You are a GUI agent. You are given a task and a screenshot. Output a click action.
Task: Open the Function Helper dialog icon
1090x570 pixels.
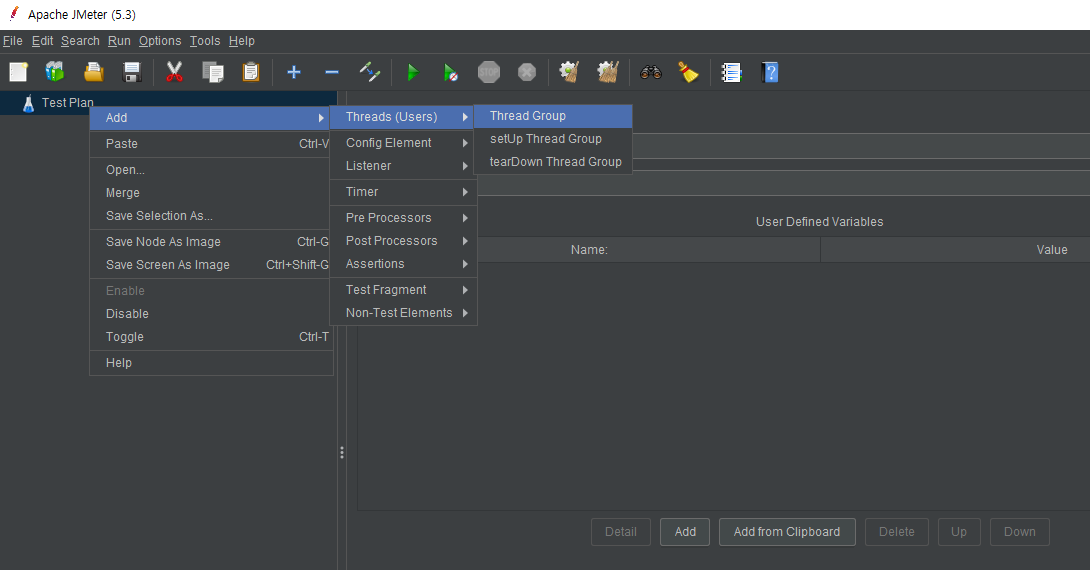pos(731,72)
